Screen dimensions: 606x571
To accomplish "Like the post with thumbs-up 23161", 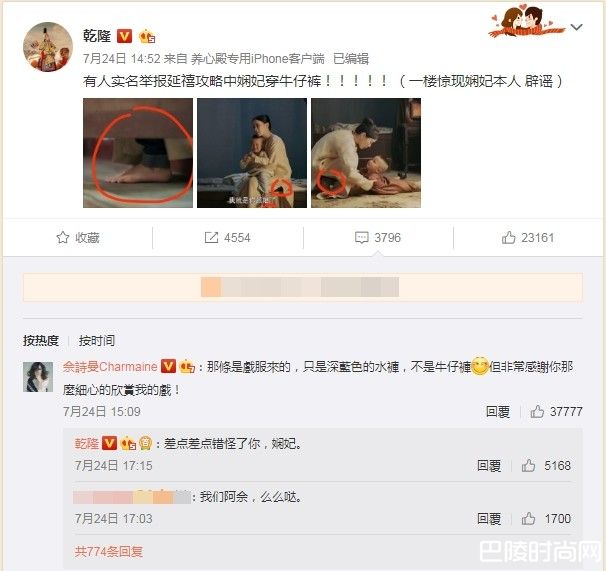I will click(508, 237).
